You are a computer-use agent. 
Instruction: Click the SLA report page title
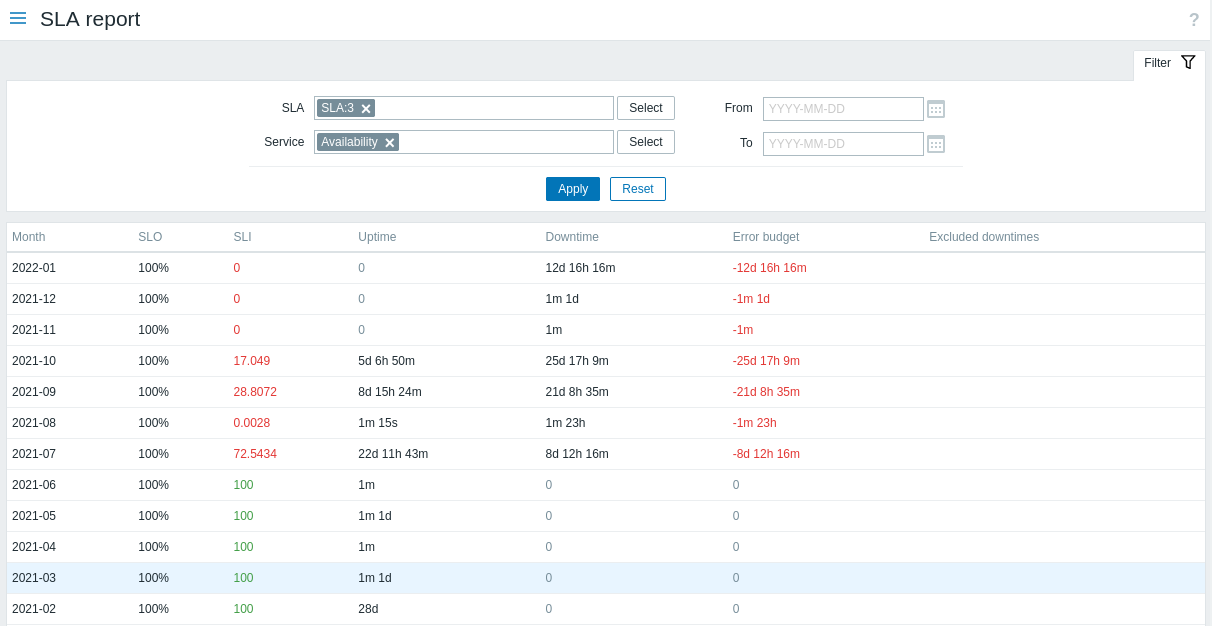click(90, 19)
